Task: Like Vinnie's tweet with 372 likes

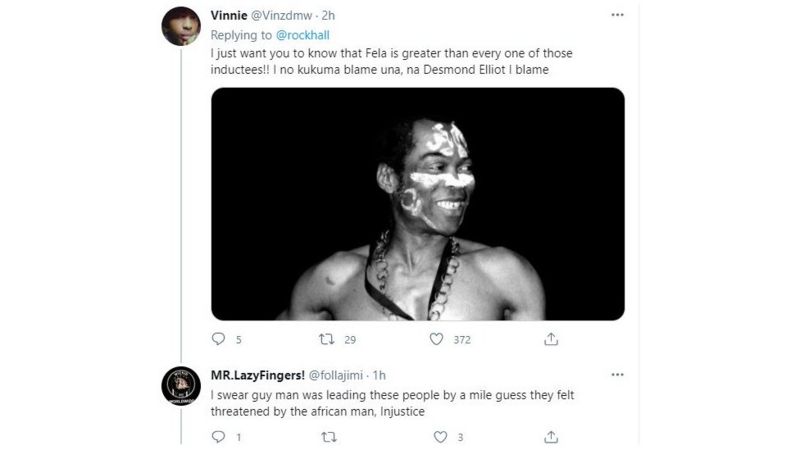Action: pyautogui.click(x=436, y=340)
